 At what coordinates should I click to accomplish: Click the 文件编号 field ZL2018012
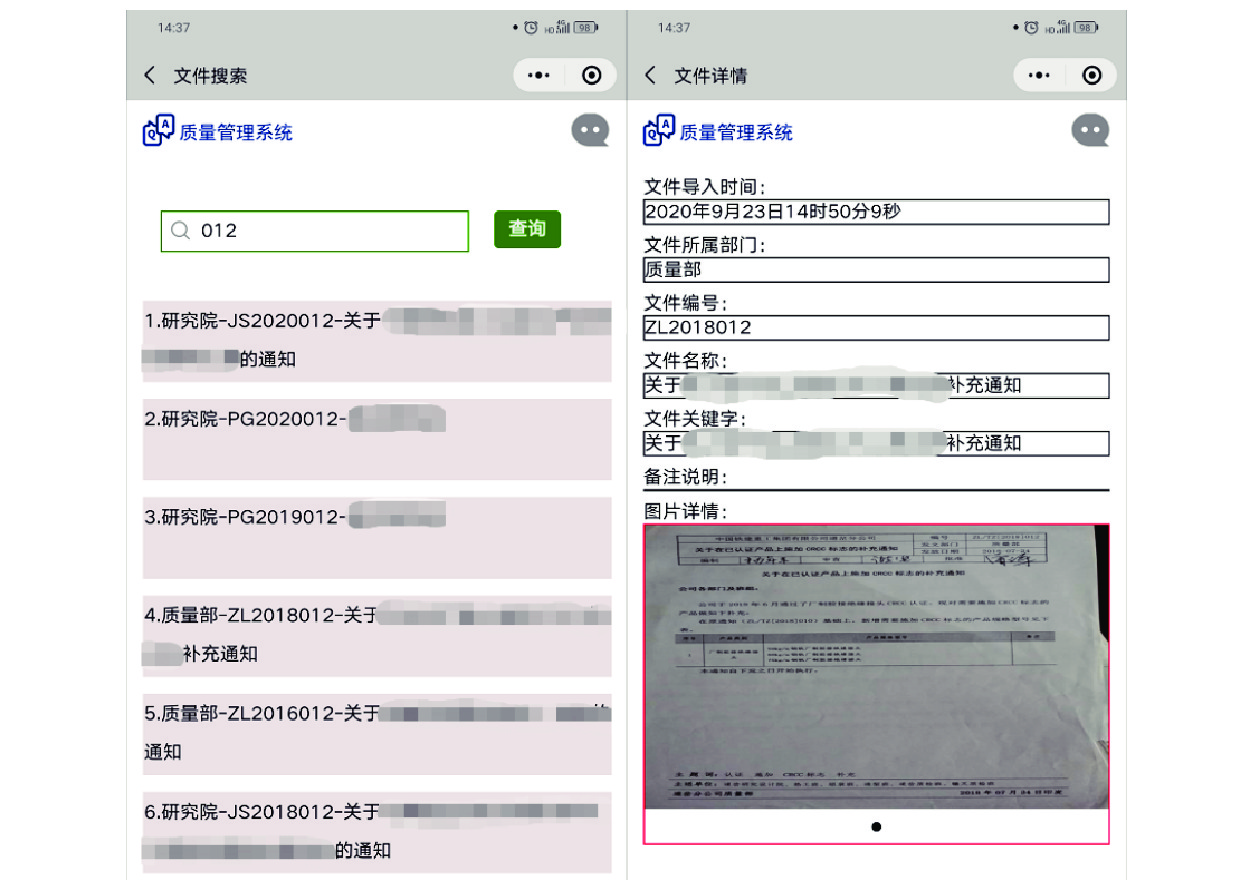[876, 328]
